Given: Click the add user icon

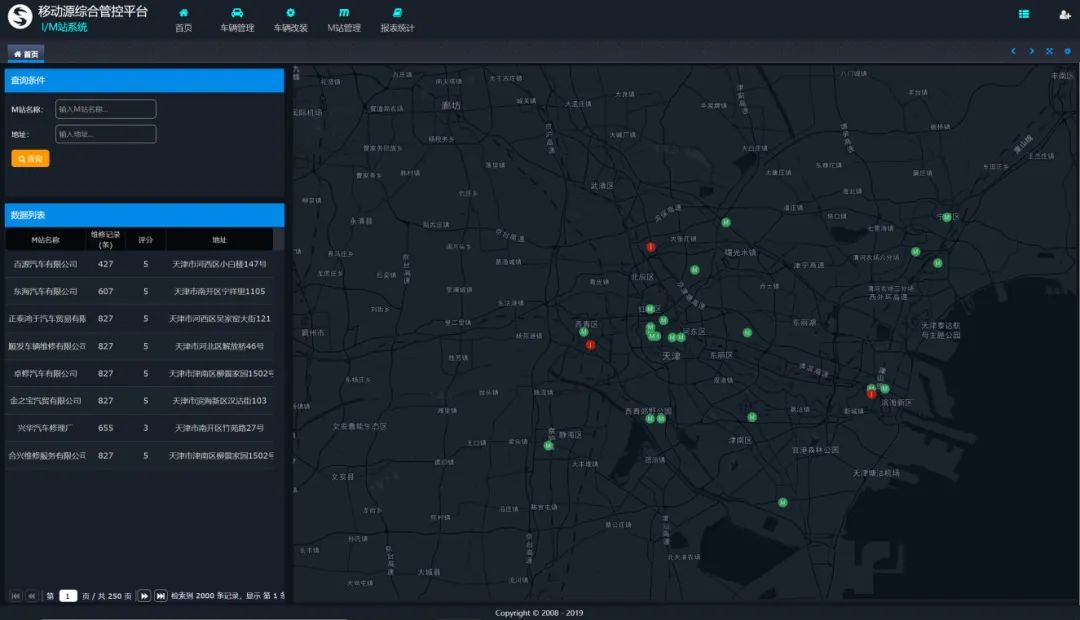Looking at the screenshot, I should click(1065, 14).
